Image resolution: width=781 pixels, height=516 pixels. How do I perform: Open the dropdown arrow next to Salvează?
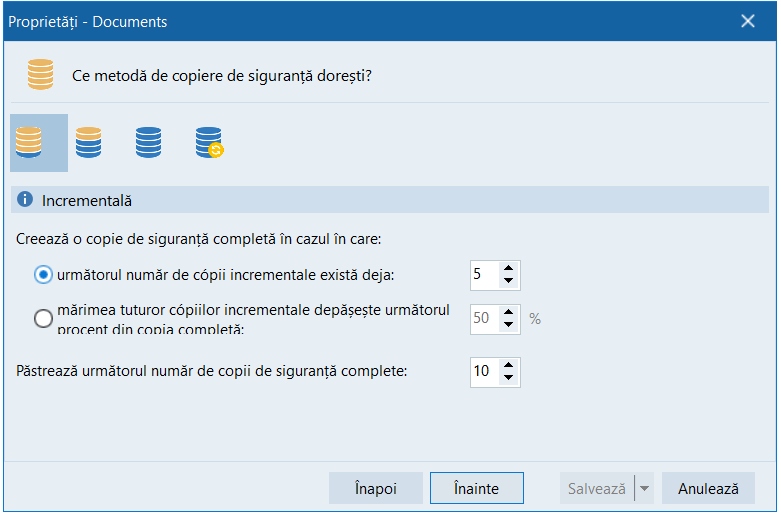[644, 489]
